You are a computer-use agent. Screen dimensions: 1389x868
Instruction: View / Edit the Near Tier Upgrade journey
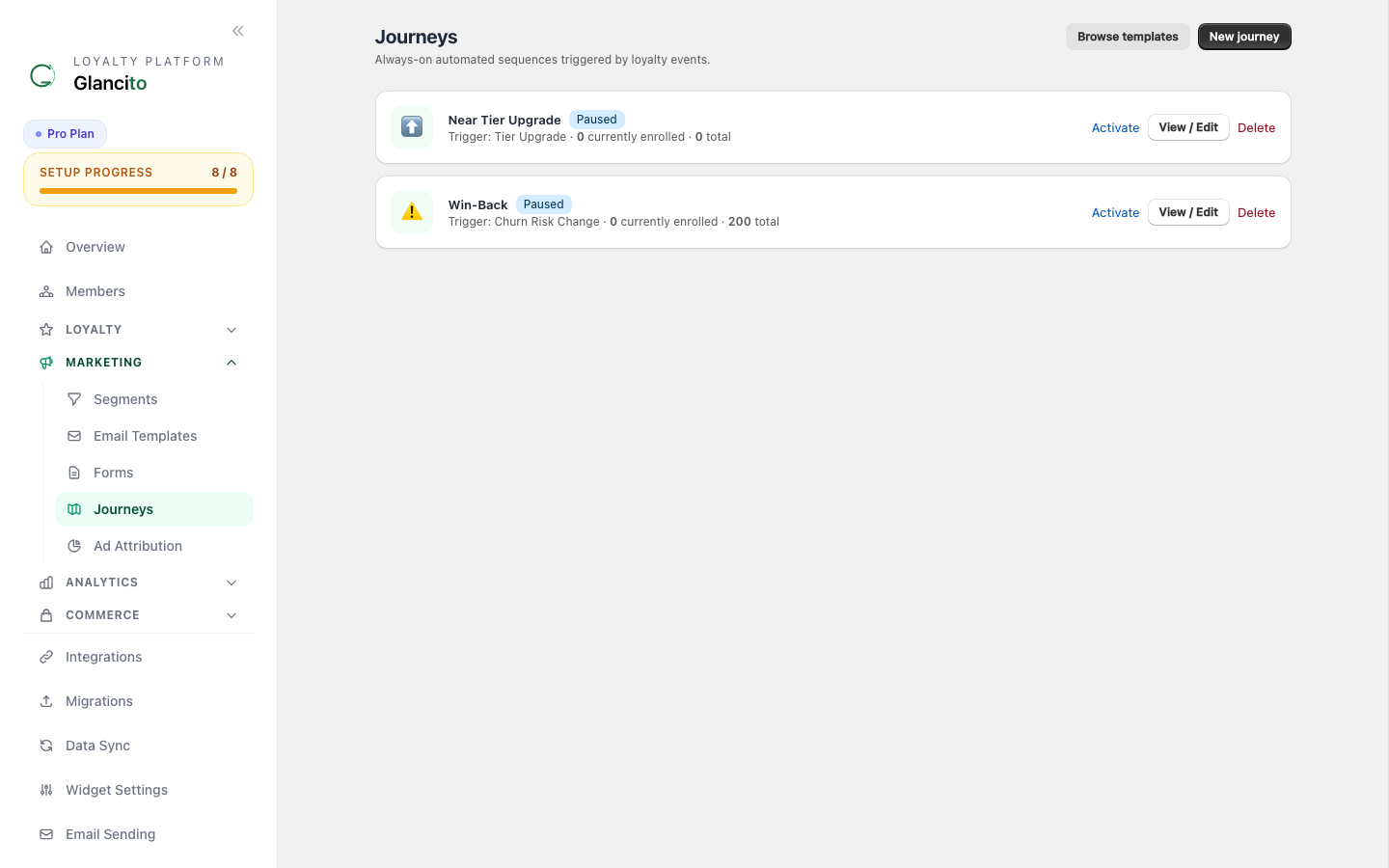tap(1188, 127)
